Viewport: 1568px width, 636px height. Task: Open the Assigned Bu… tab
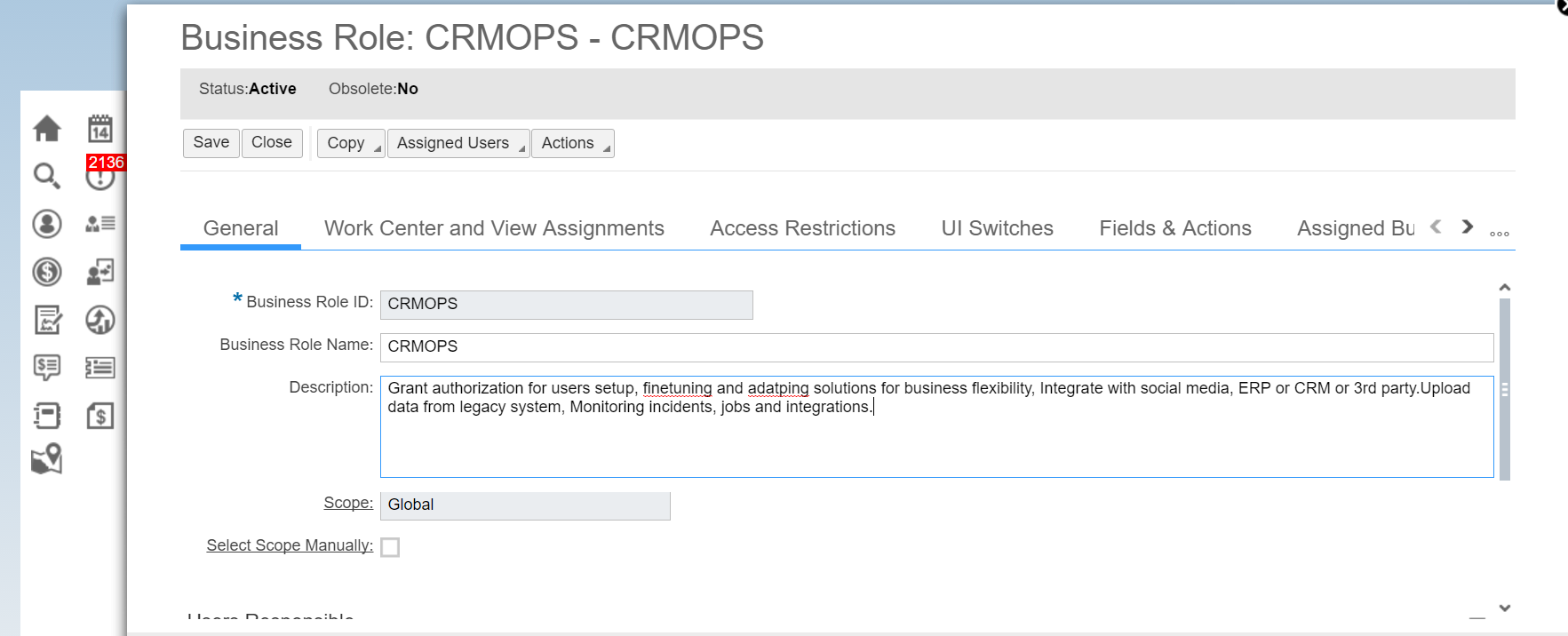(1356, 228)
